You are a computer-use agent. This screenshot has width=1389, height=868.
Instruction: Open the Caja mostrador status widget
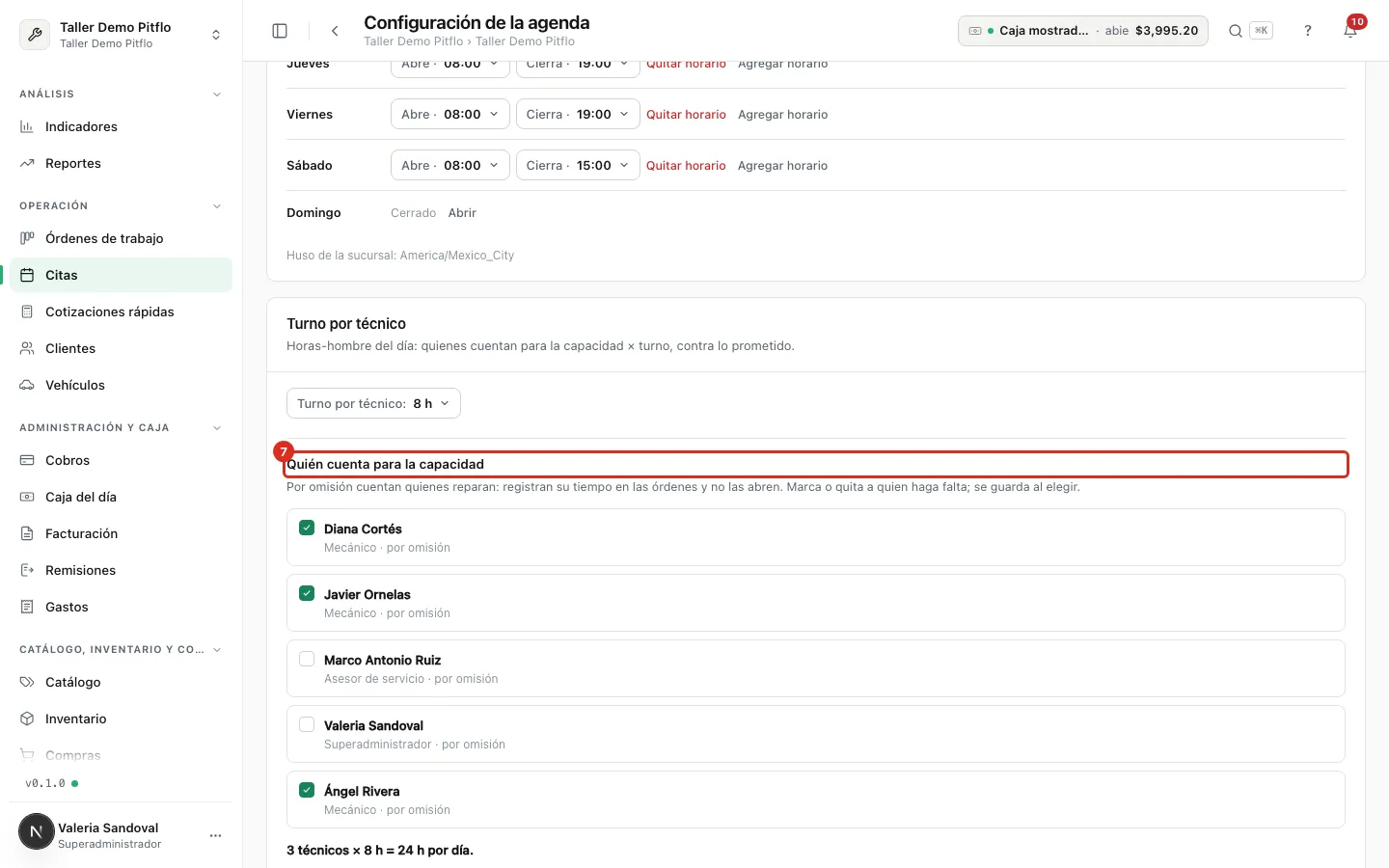tap(1082, 31)
